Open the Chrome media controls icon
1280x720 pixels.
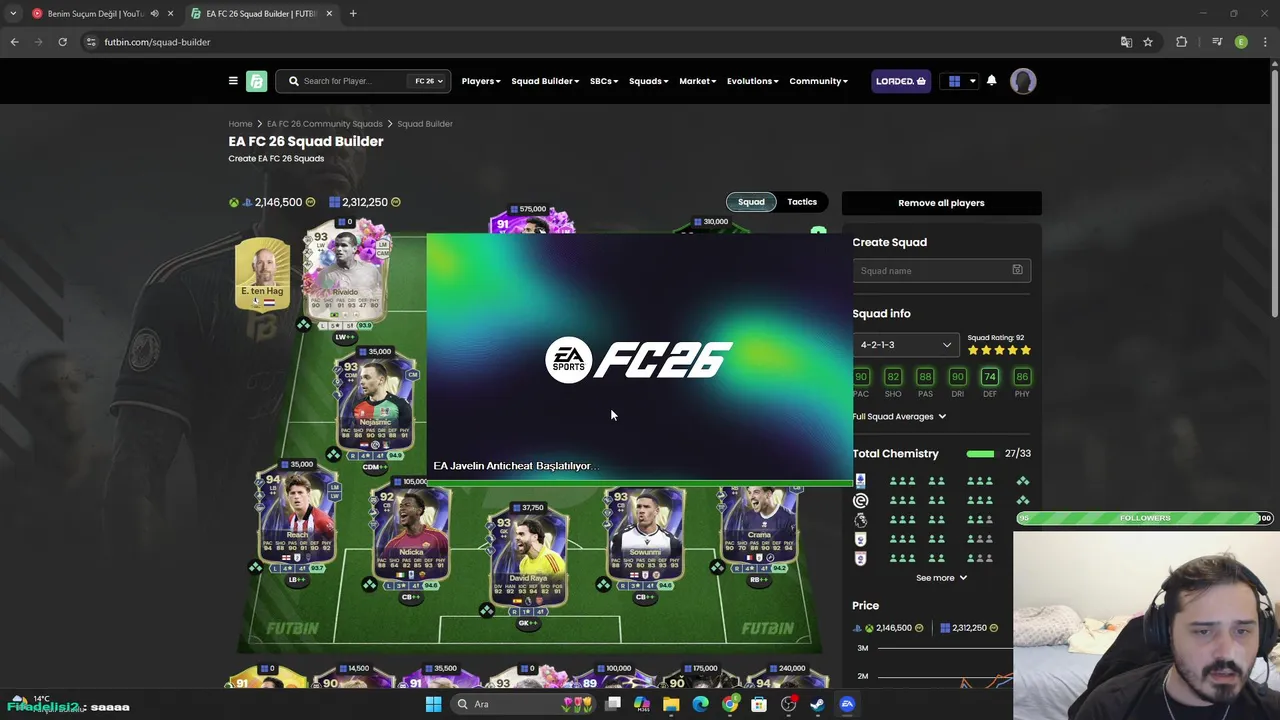[1217, 42]
